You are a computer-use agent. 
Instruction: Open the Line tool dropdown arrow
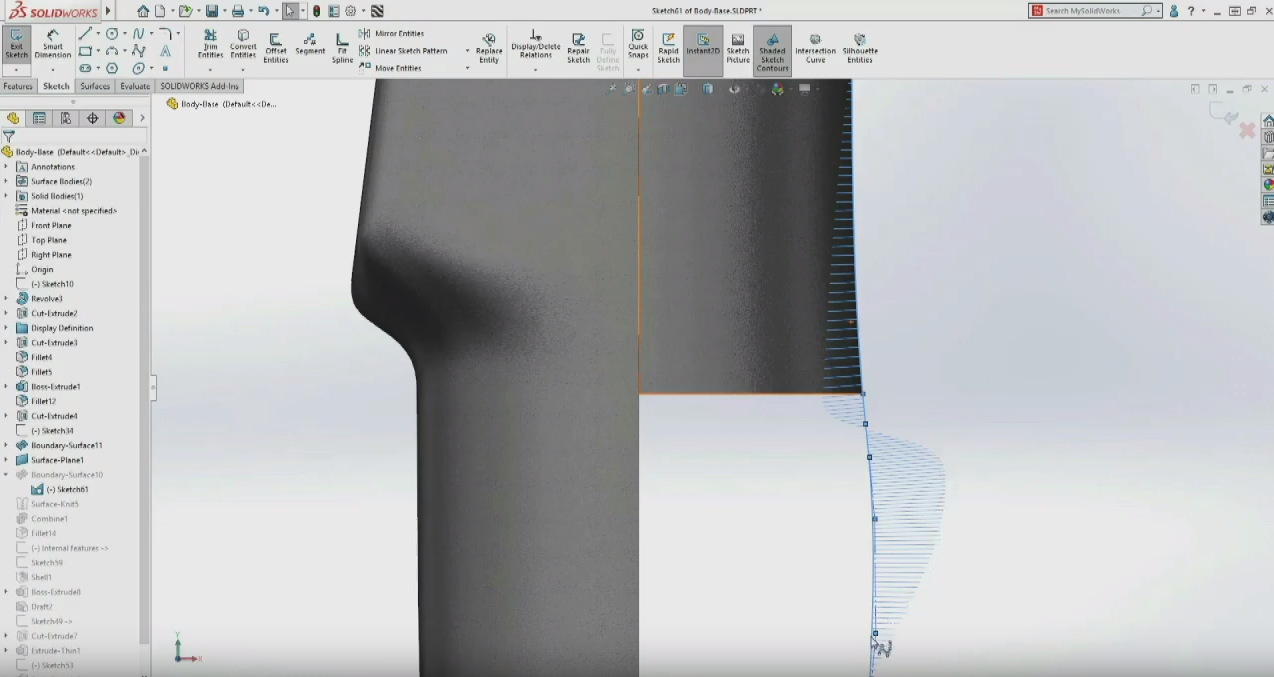(97, 34)
